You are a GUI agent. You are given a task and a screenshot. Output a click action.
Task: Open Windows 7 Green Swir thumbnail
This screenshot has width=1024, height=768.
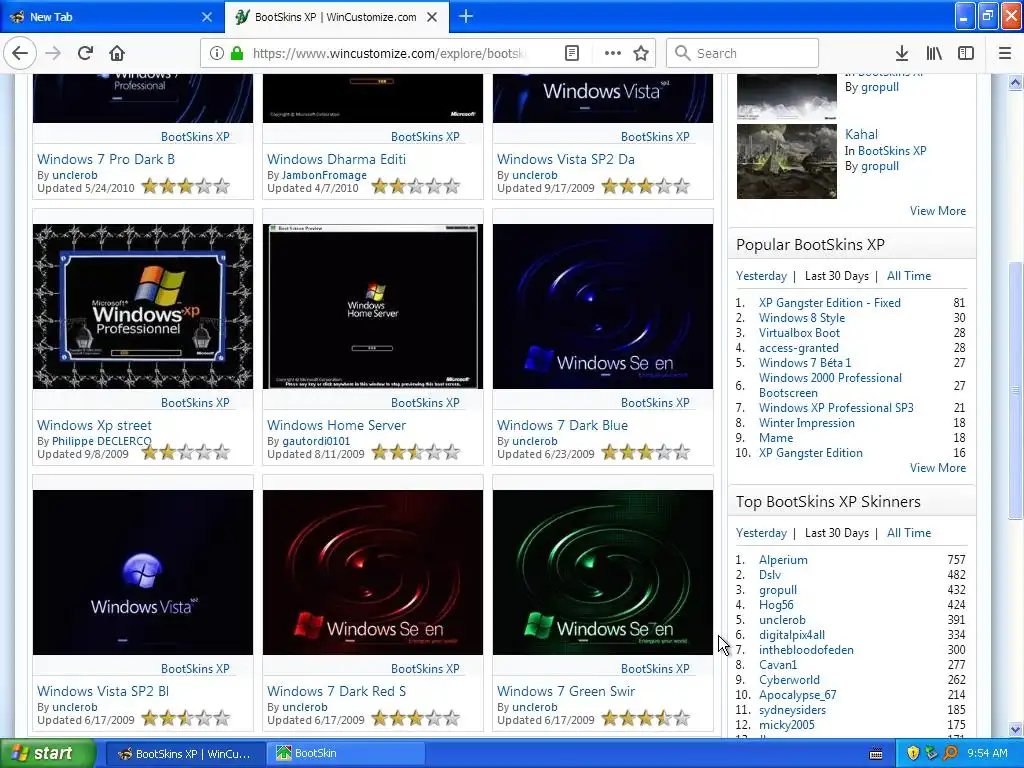click(x=603, y=572)
